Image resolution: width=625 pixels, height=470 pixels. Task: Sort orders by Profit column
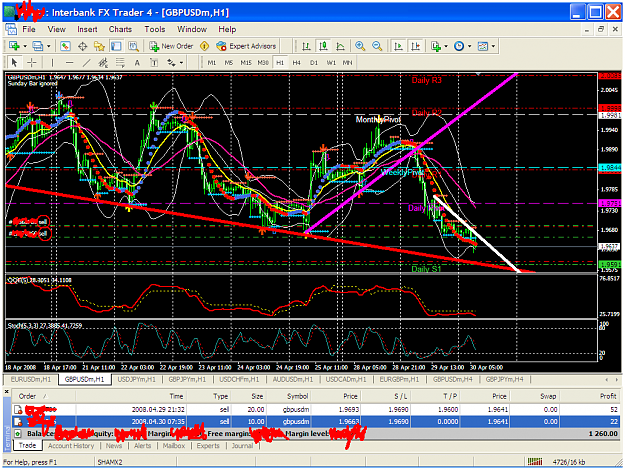(590, 396)
